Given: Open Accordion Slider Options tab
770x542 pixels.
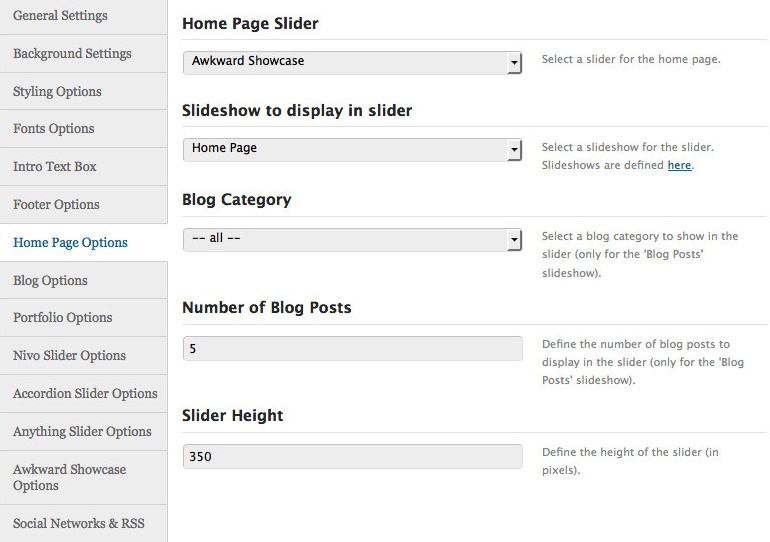Looking at the screenshot, I should tap(83, 394).
